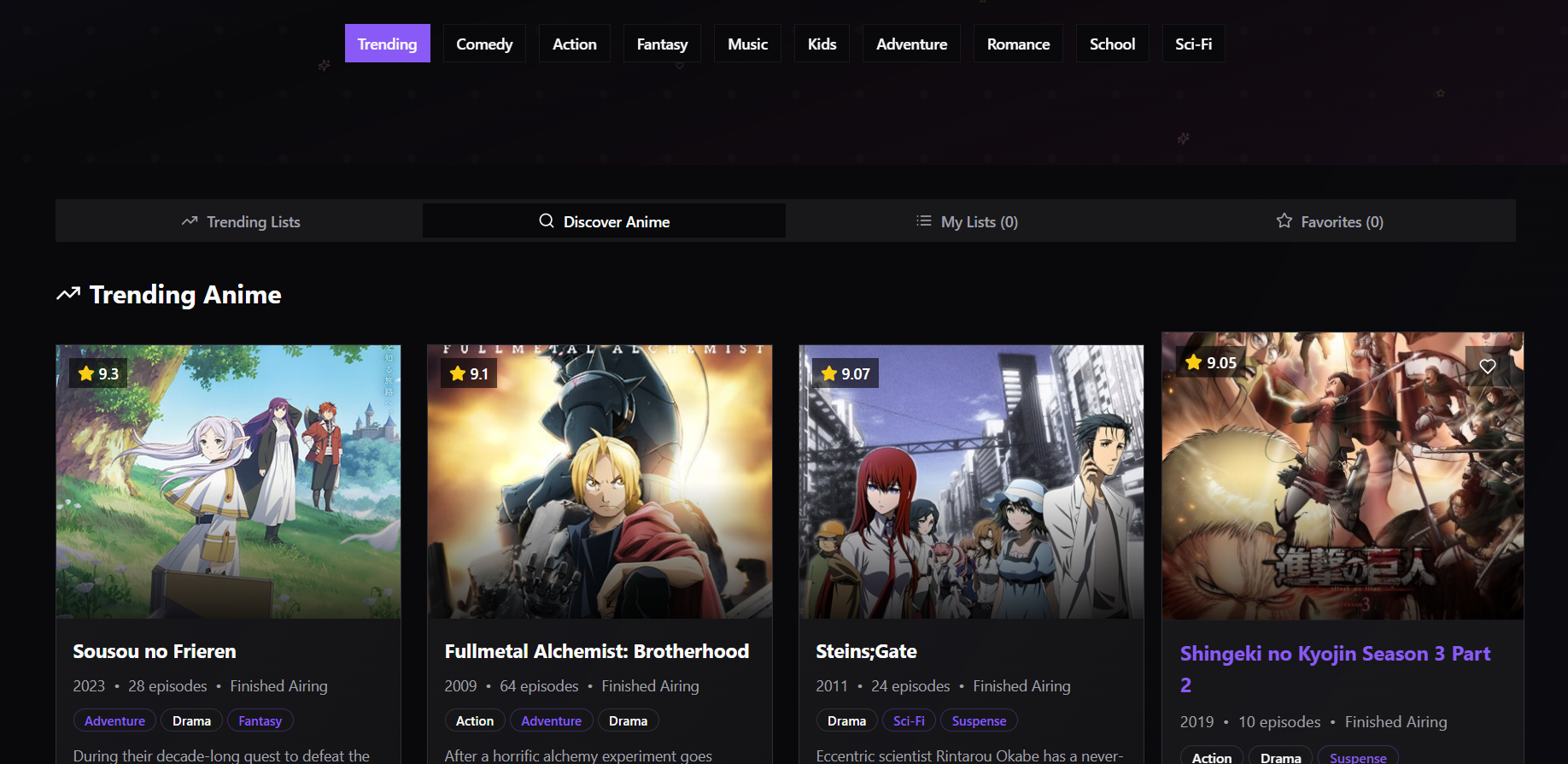The image size is (1568, 764).
Task: Click Fantasy tag on Sousou no Frieren
Action: coord(260,720)
